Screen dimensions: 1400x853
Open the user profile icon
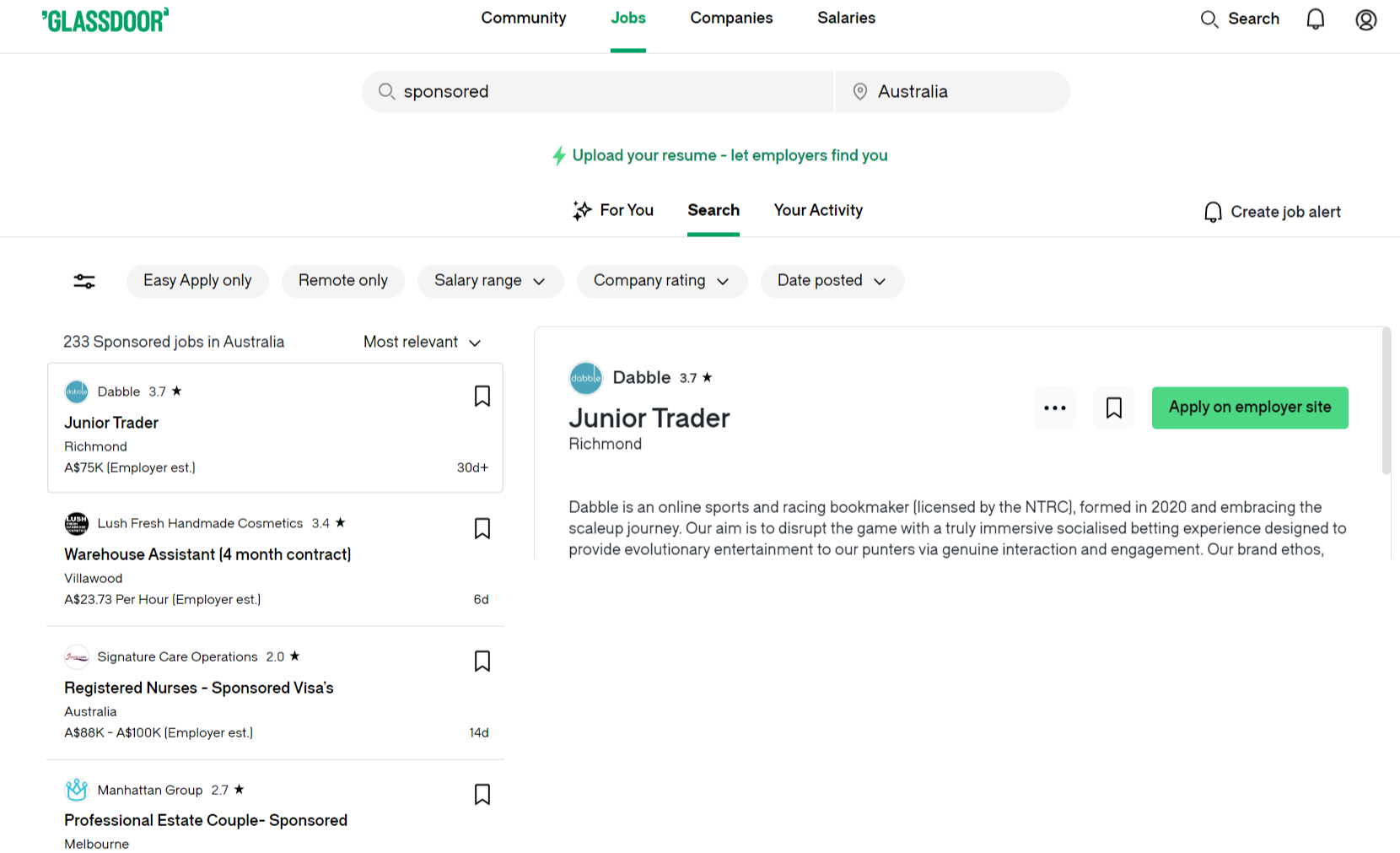1366,19
